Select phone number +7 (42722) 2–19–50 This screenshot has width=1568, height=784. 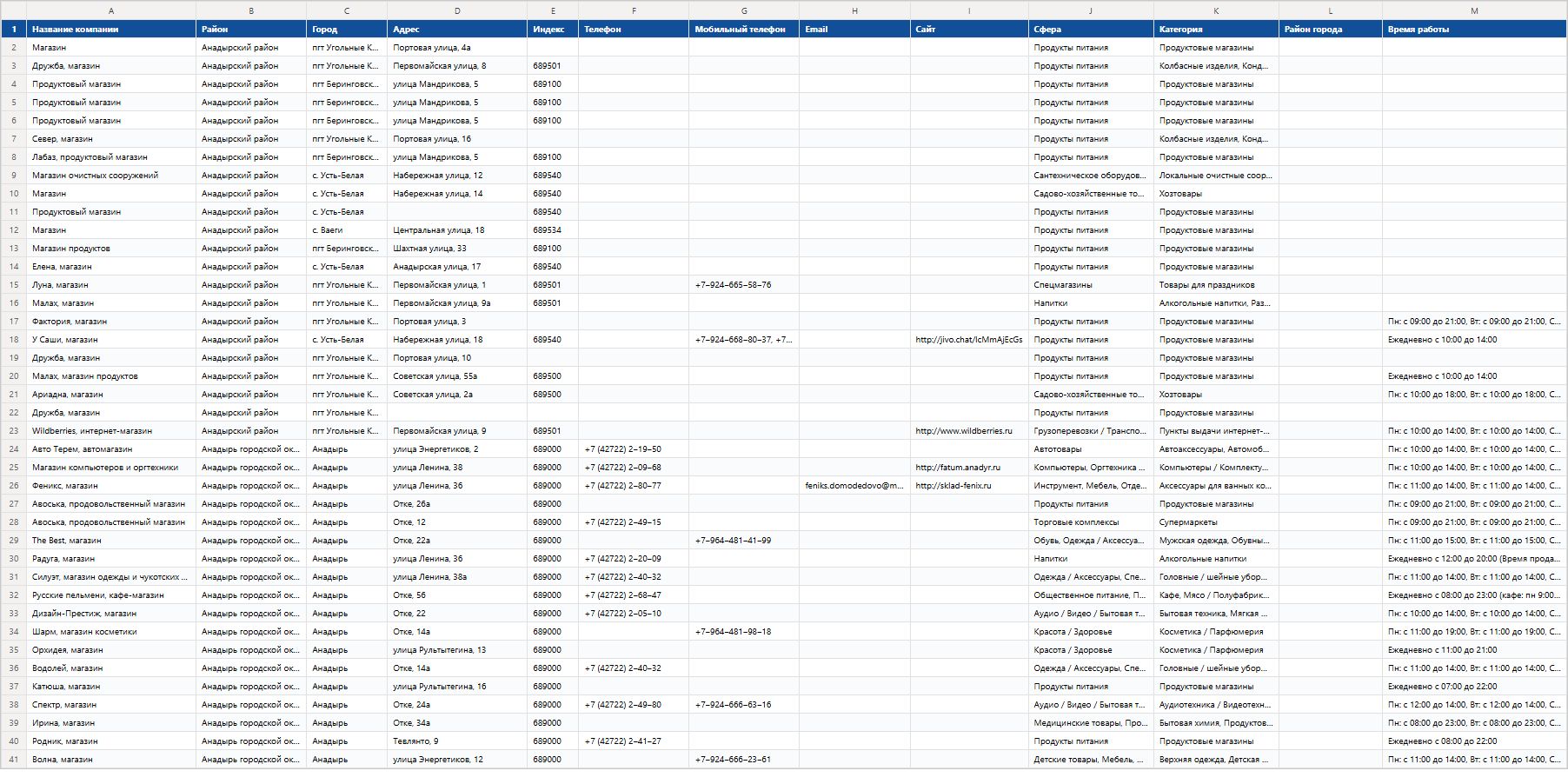tap(634, 449)
